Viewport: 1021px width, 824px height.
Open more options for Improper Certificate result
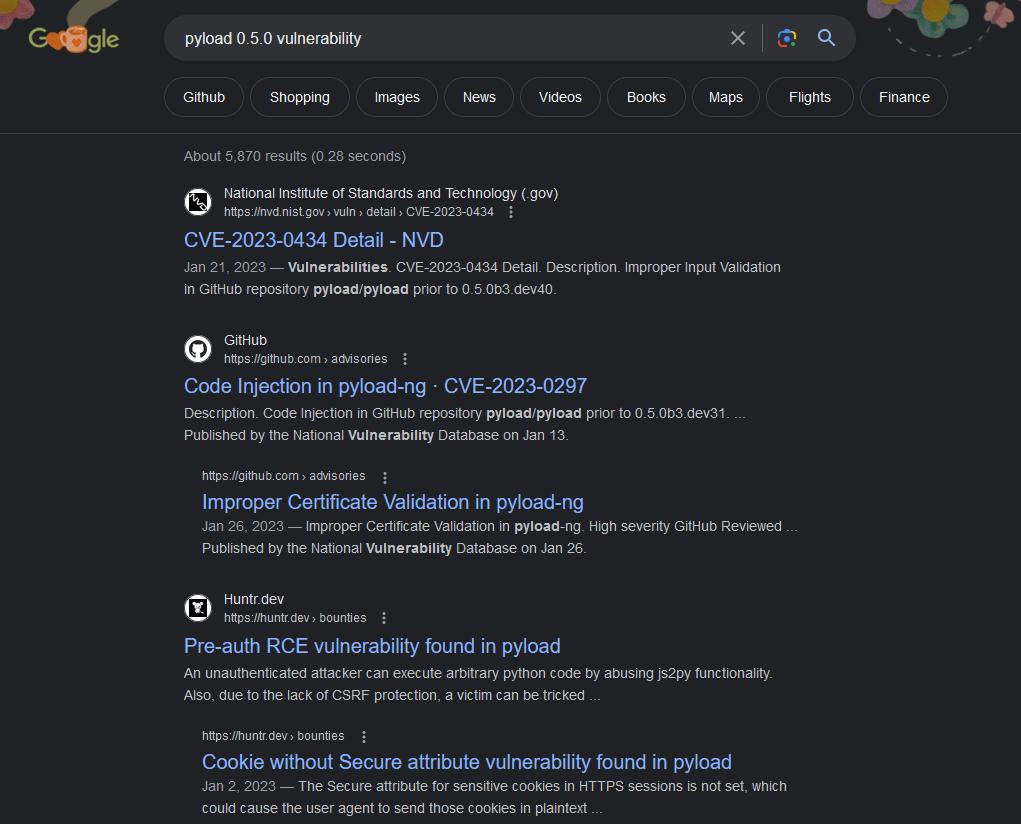(x=385, y=477)
